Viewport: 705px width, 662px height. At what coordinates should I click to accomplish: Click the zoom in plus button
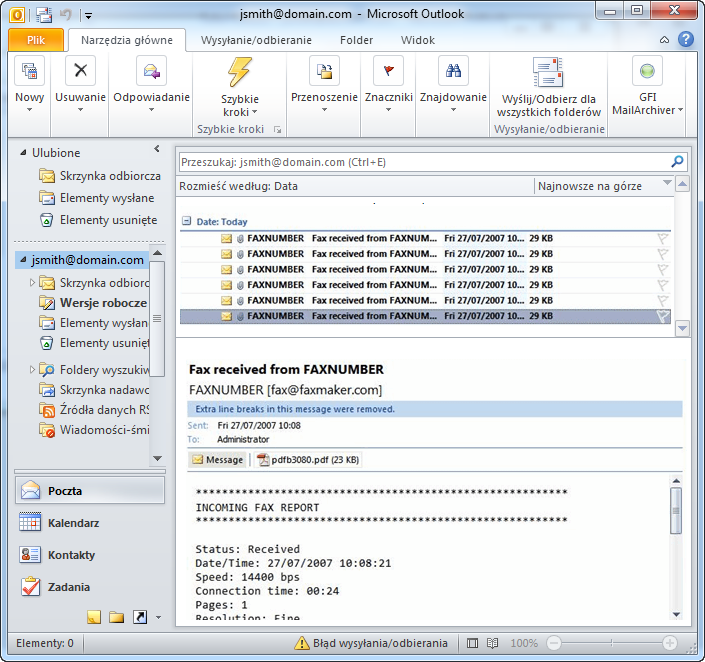(669, 643)
